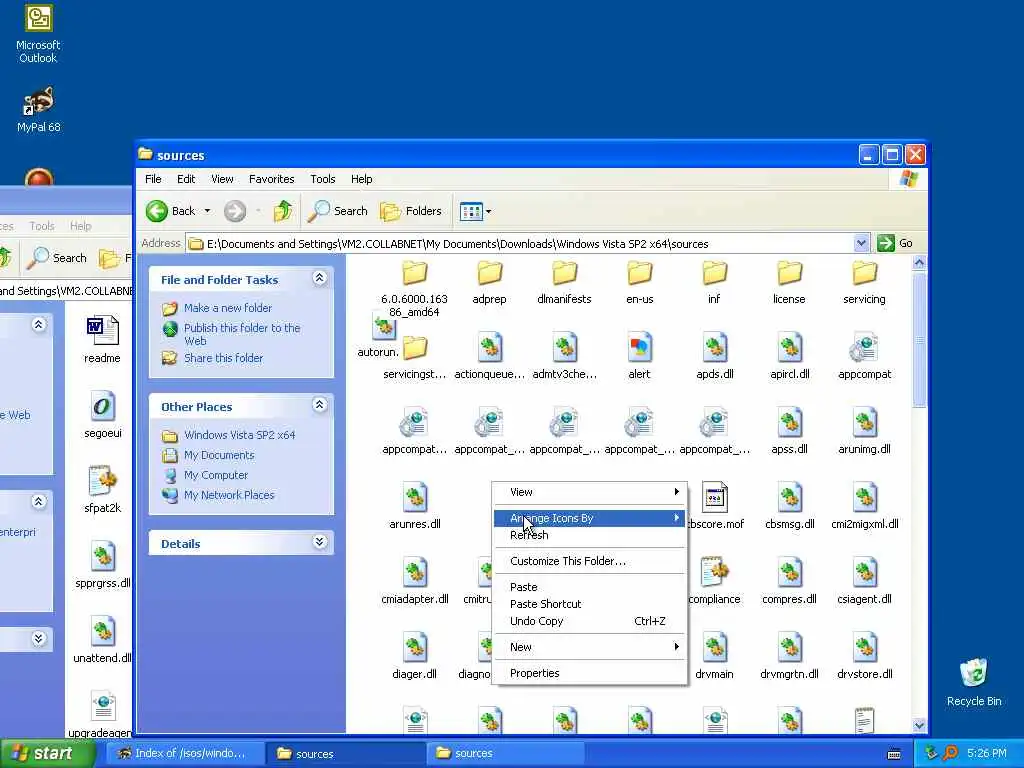
Task: Select apds.dll file icon
Action: tap(714, 347)
